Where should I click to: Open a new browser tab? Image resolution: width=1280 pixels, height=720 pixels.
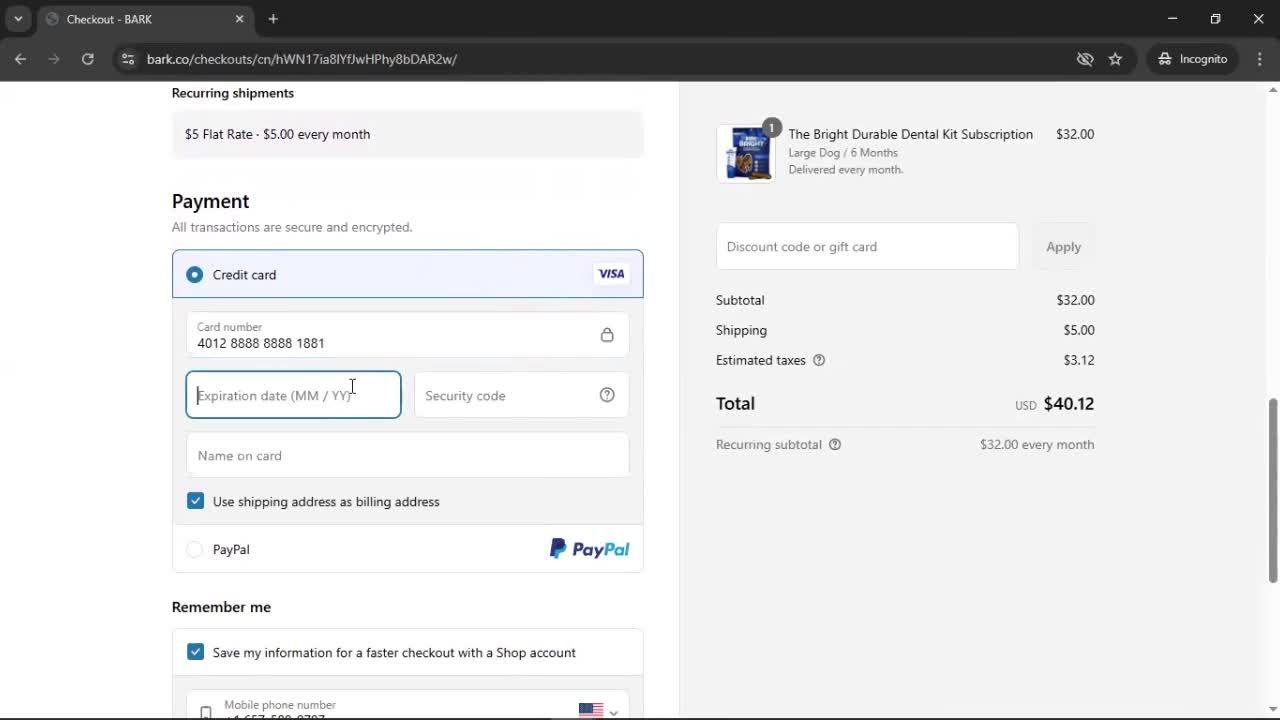pos(273,19)
